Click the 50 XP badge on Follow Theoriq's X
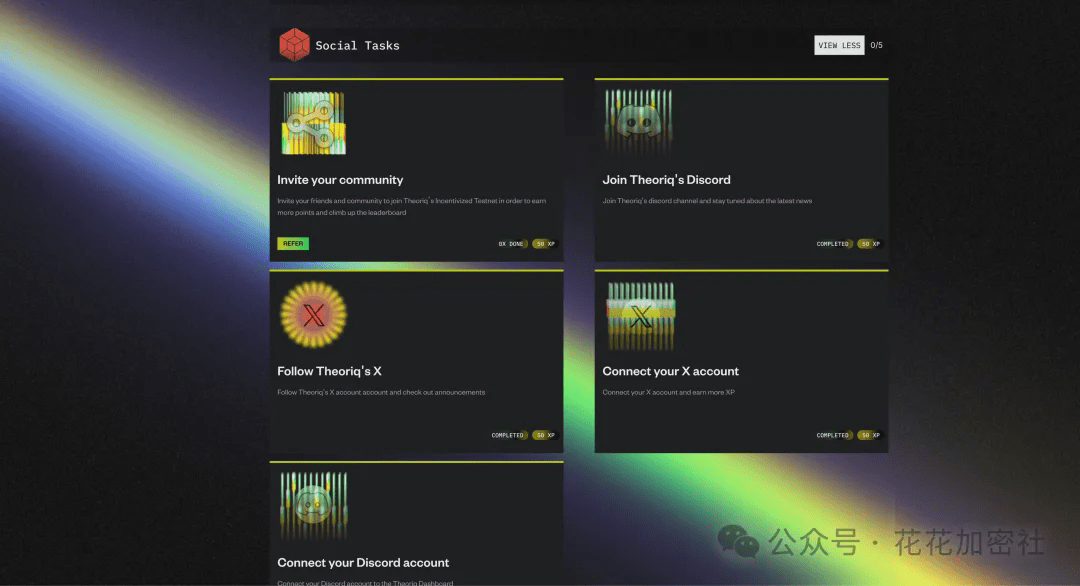Image resolution: width=1080 pixels, height=586 pixels. point(545,435)
